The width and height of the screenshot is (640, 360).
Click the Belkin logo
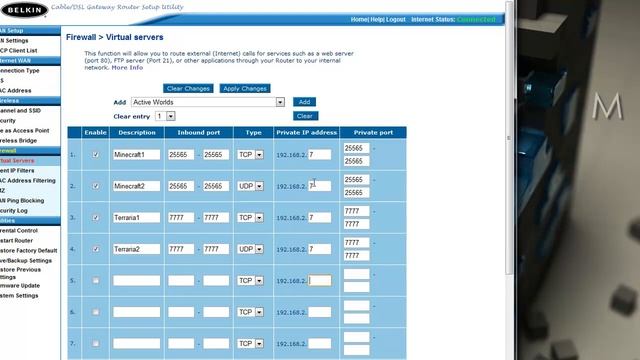click(x=24, y=10)
